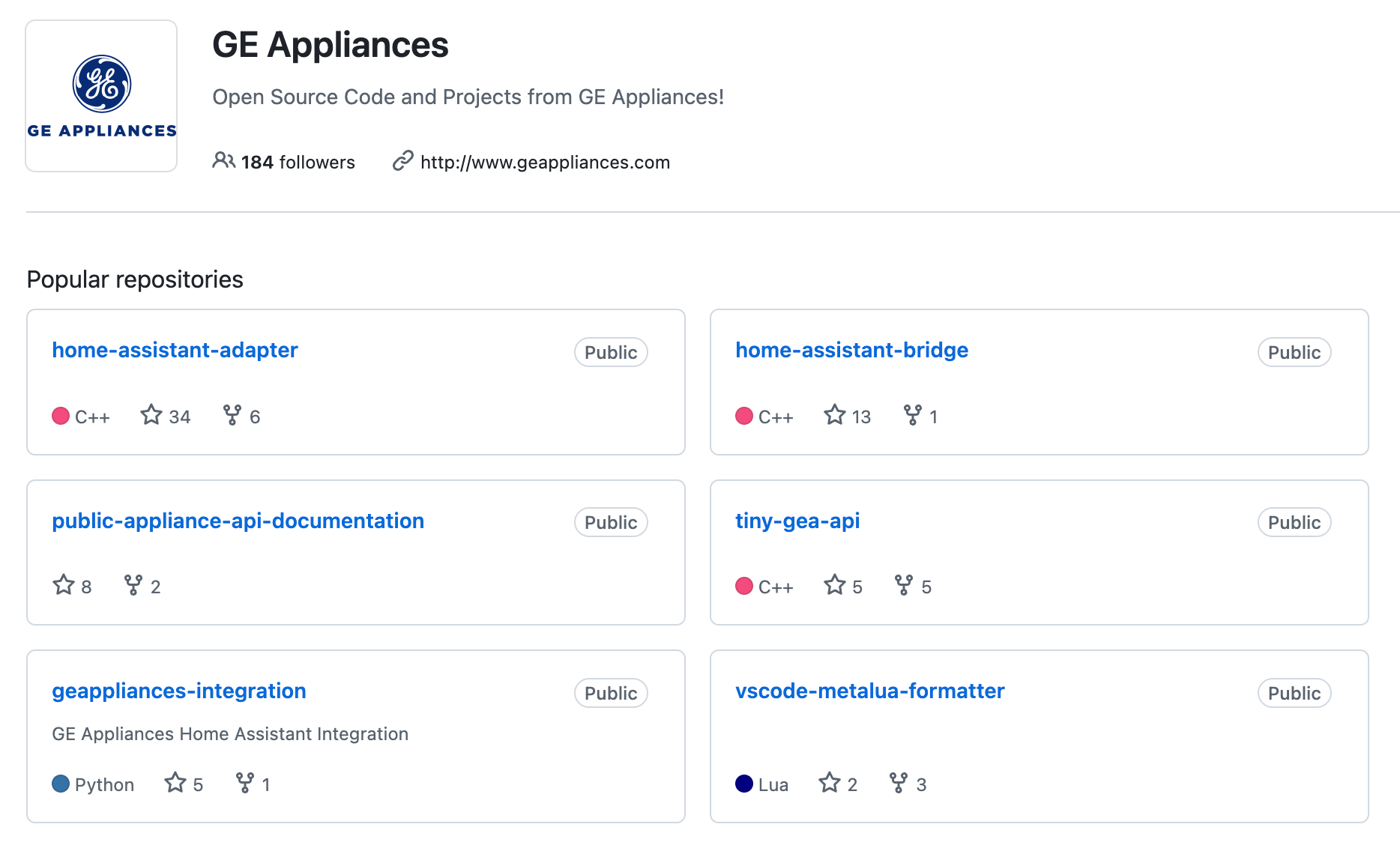Open the public-appliance-api-documentation repository
Viewport: 1400px width, 857px height.
pos(238,521)
